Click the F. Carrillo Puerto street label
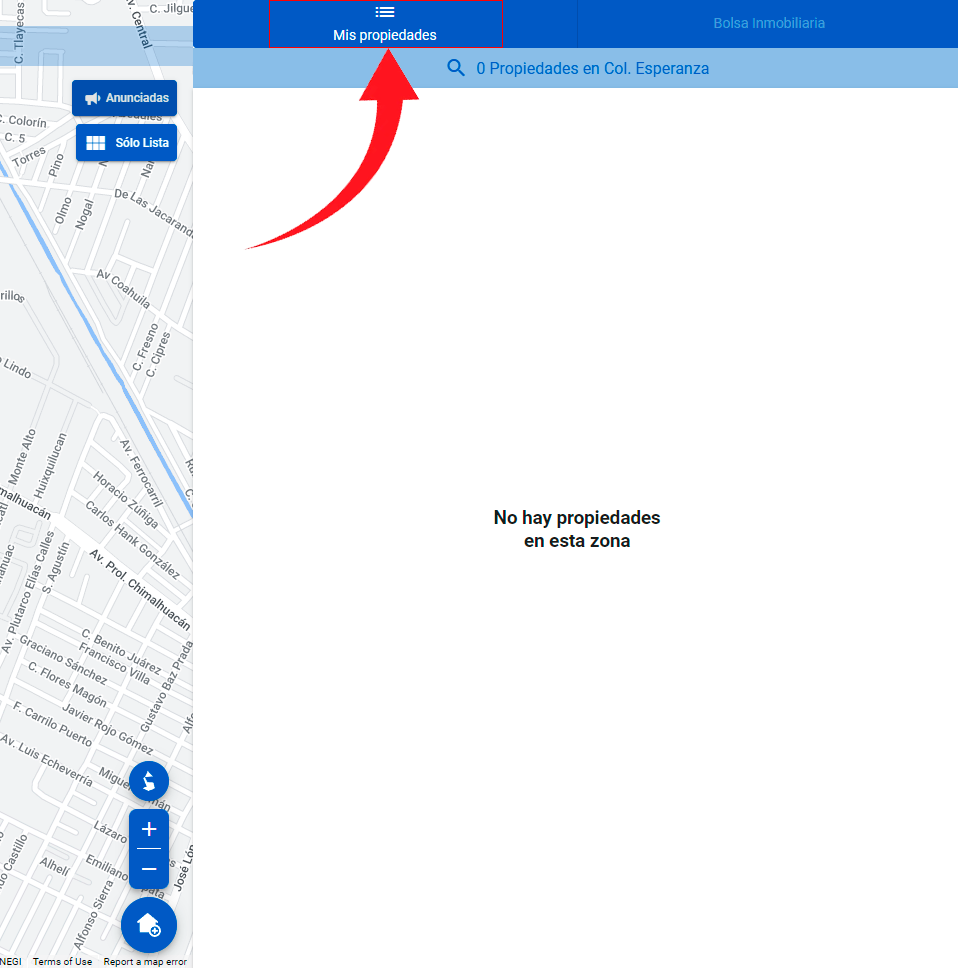This screenshot has height=968, width=958. coord(52,724)
